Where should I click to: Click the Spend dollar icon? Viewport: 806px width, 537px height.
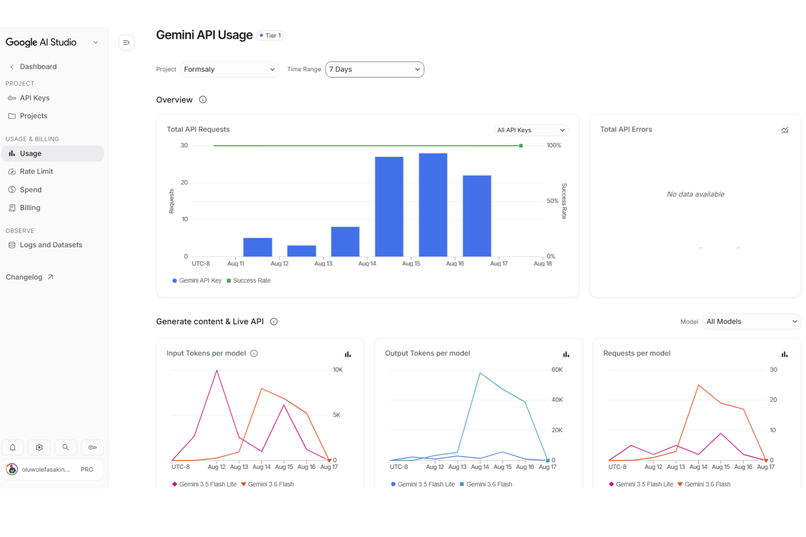pos(12,190)
